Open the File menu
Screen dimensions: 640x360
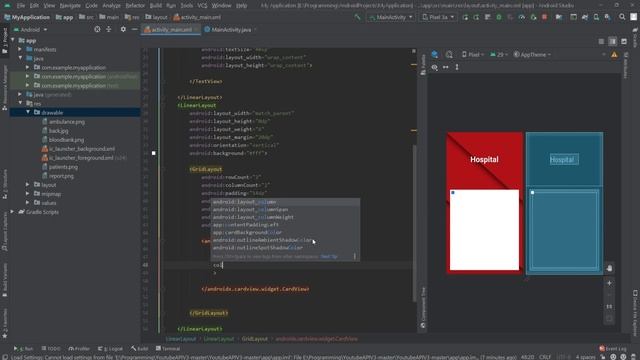click(x=21, y=6)
